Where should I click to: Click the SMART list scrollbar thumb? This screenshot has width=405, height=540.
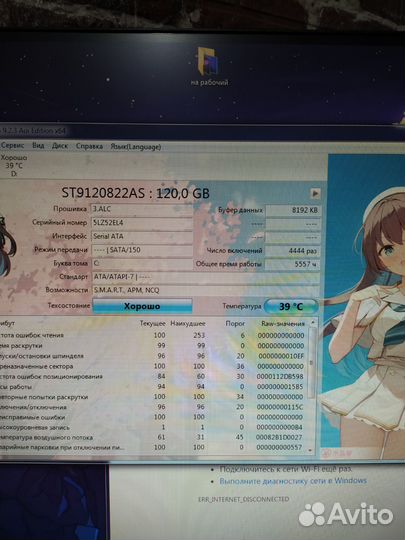tap(312, 362)
